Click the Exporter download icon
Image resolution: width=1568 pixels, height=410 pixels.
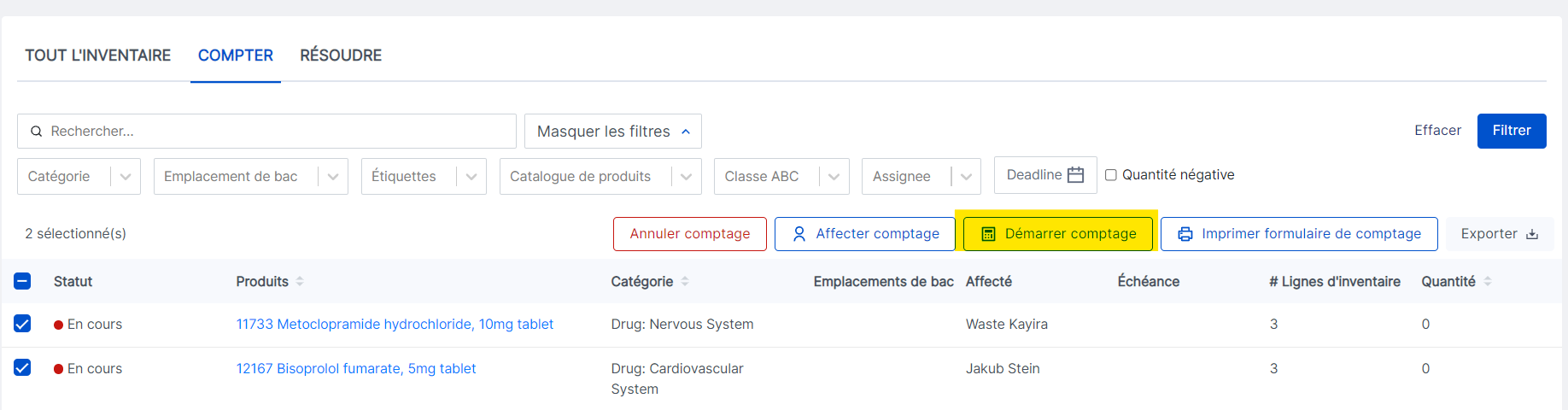(x=1532, y=234)
